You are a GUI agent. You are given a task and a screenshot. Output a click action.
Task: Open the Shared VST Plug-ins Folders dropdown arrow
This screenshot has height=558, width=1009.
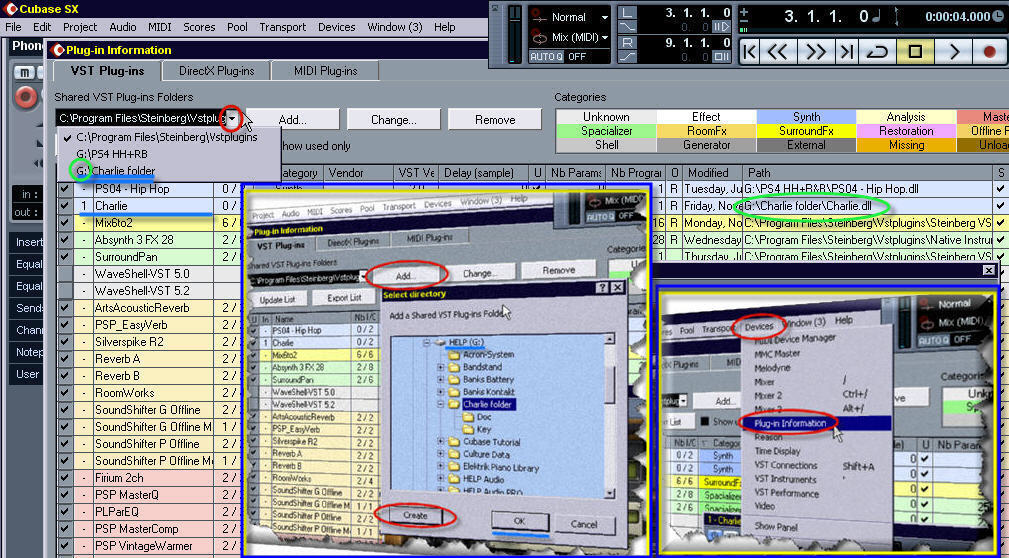point(232,118)
